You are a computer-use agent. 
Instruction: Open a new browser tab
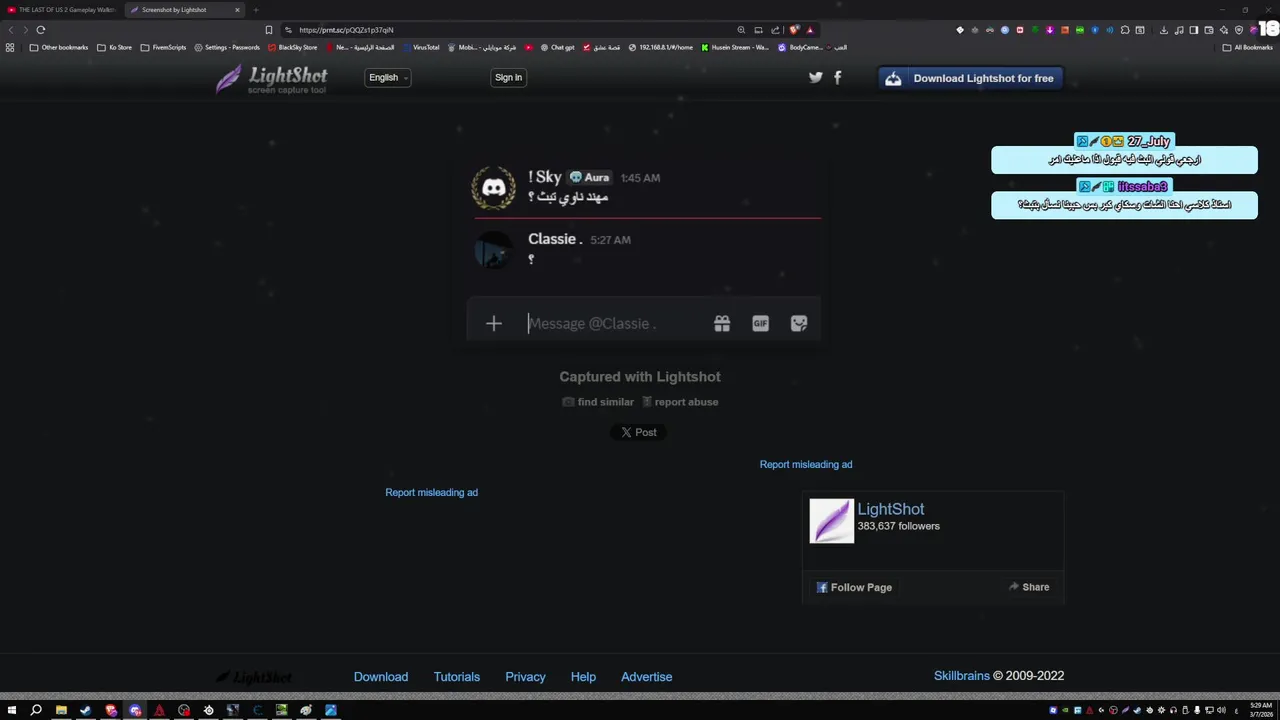256,10
